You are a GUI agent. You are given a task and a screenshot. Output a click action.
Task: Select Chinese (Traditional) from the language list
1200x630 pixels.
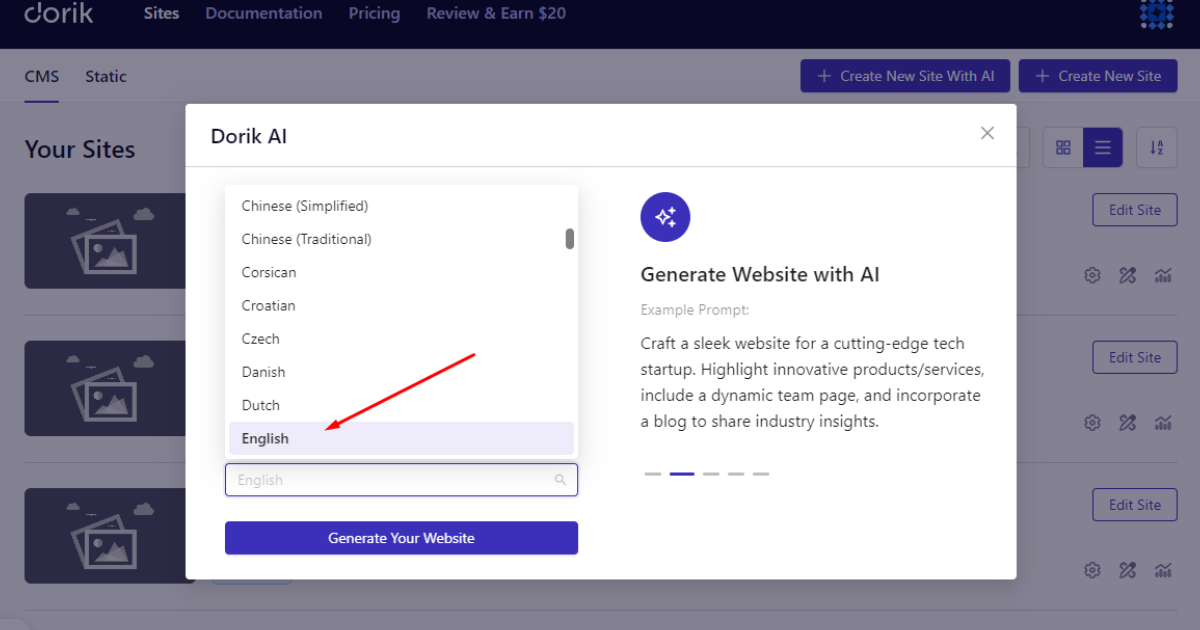(401, 239)
